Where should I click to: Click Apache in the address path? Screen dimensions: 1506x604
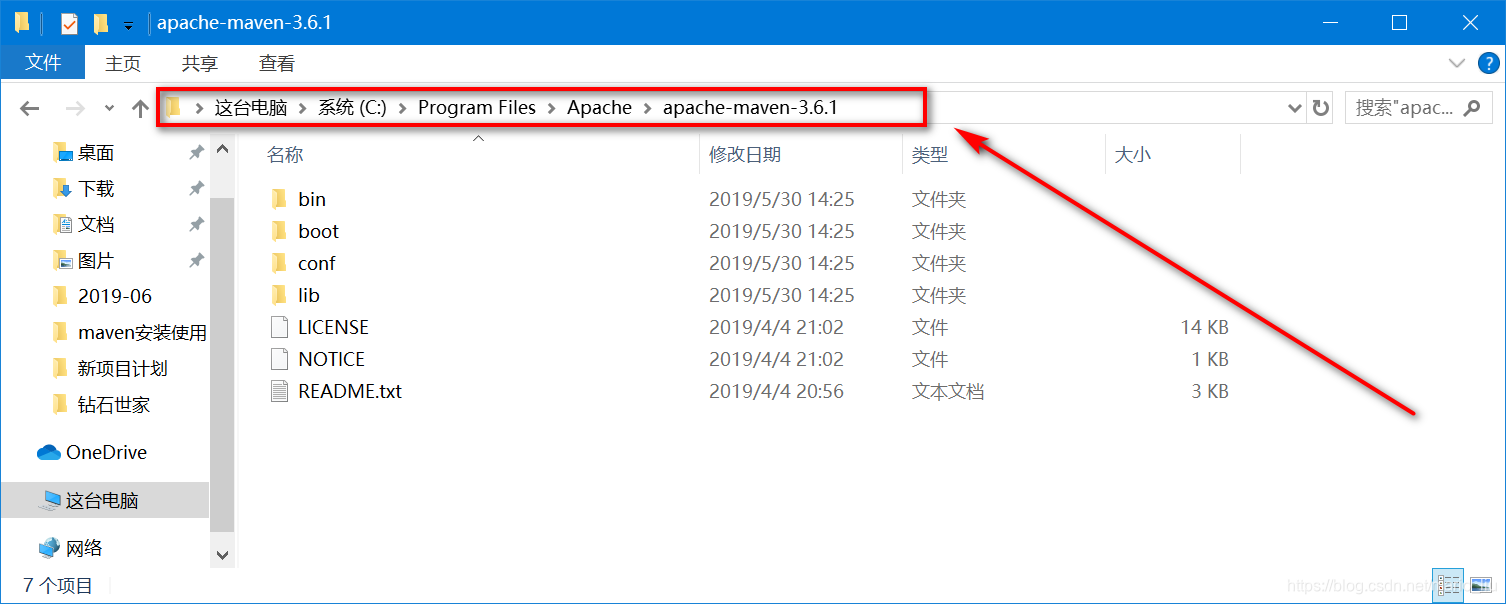click(x=599, y=107)
